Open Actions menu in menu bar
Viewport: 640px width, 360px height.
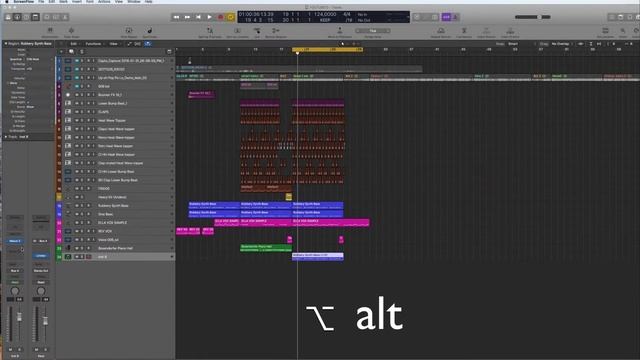pyautogui.click(x=104, y=2)
